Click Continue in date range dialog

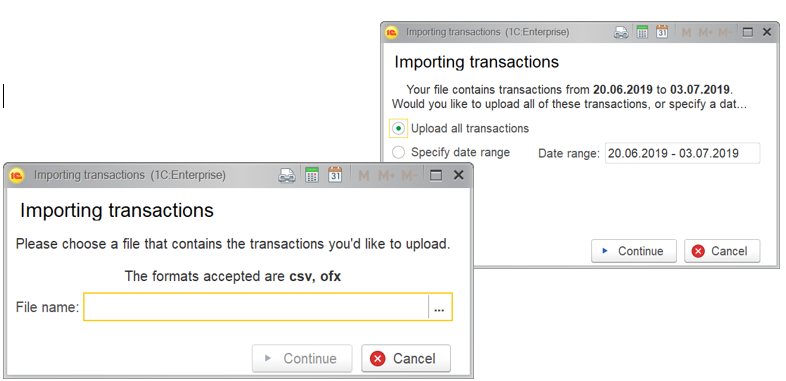634,251
